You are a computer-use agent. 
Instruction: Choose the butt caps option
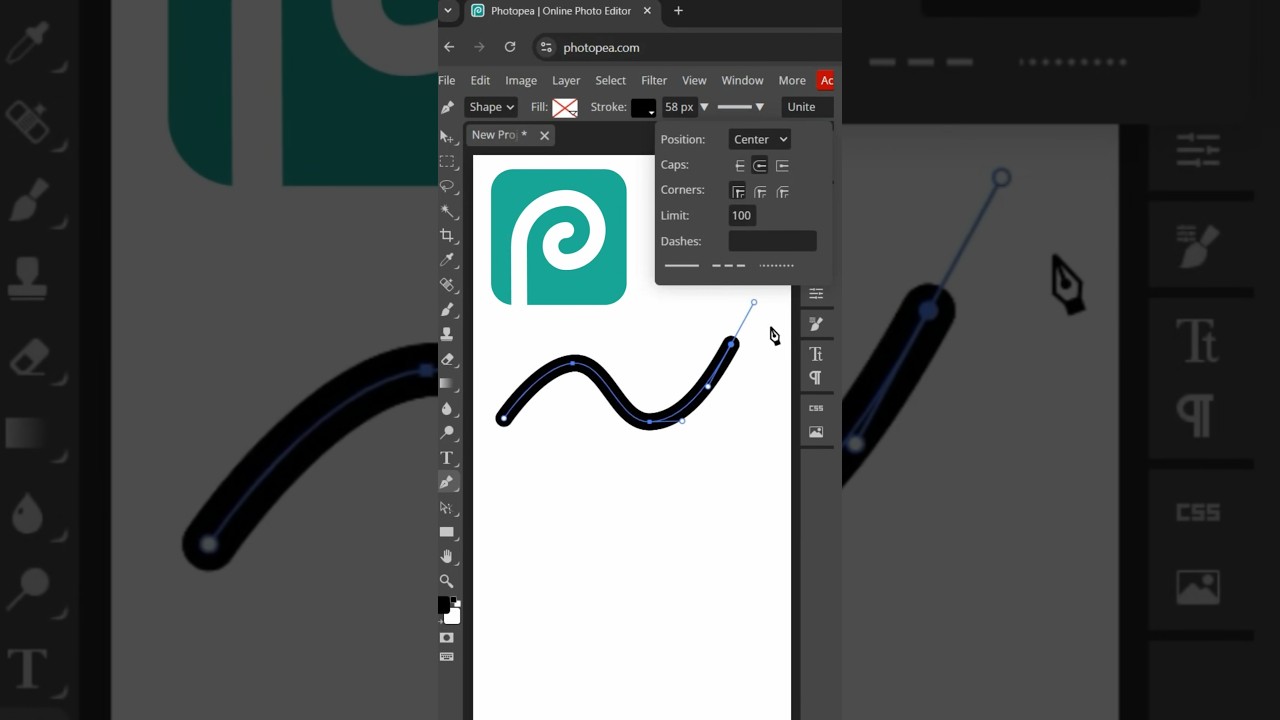tap(739, 165)
